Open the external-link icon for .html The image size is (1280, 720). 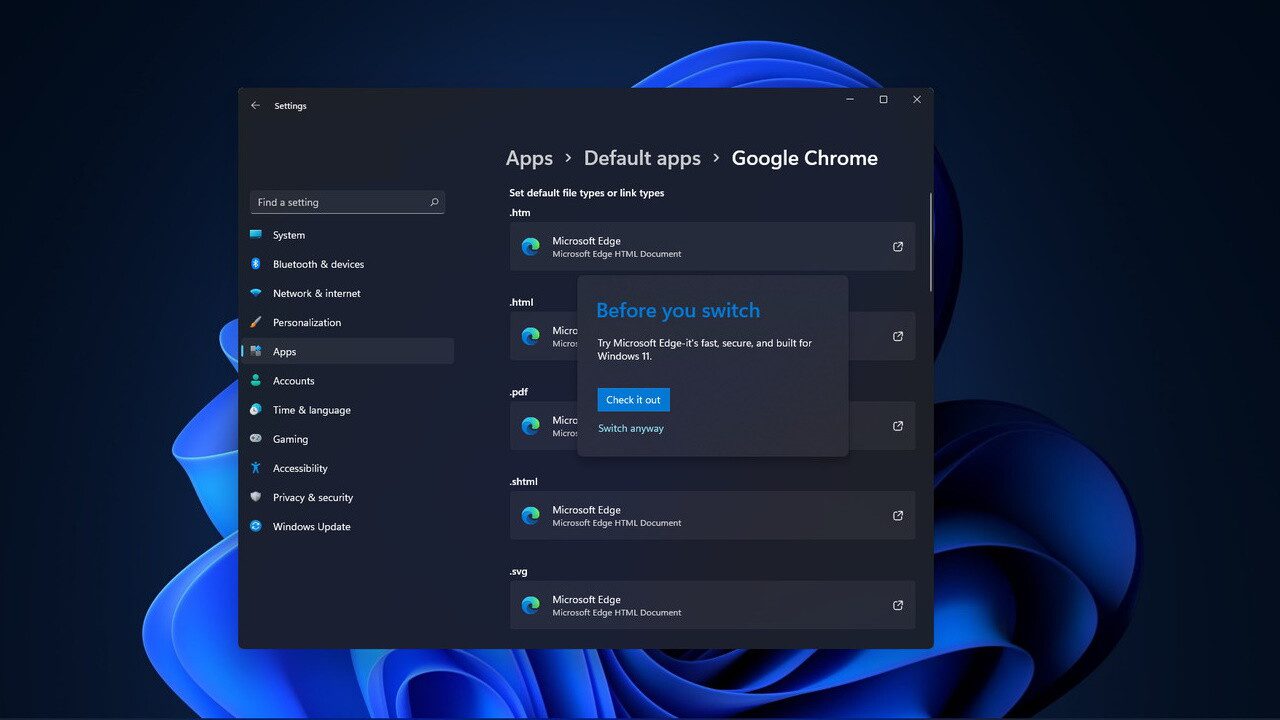tap(897, 336)
